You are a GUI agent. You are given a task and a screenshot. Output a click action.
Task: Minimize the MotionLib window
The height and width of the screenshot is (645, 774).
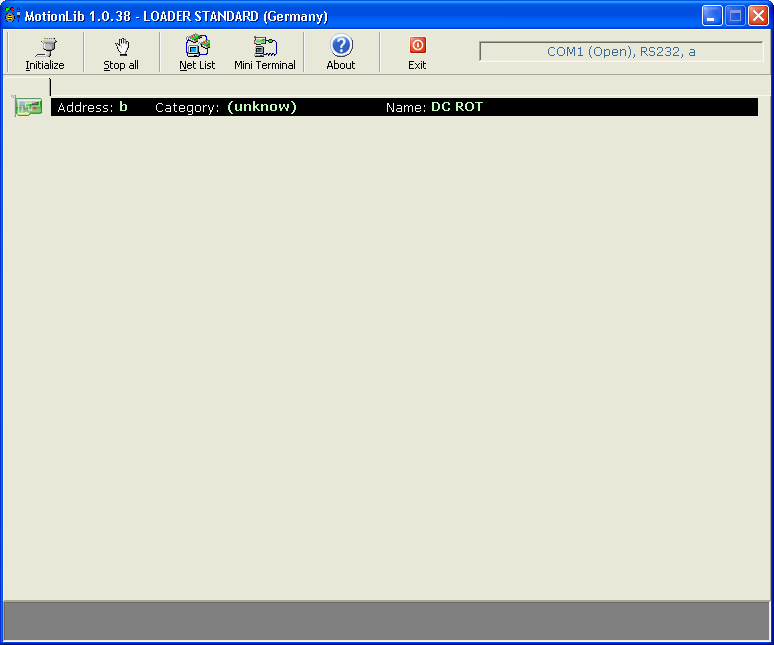(x=712, y=16)
